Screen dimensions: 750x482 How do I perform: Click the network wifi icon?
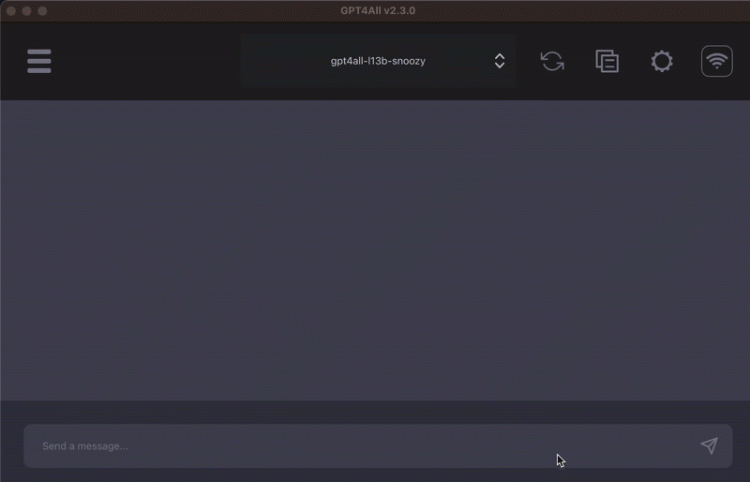(716, 61)
